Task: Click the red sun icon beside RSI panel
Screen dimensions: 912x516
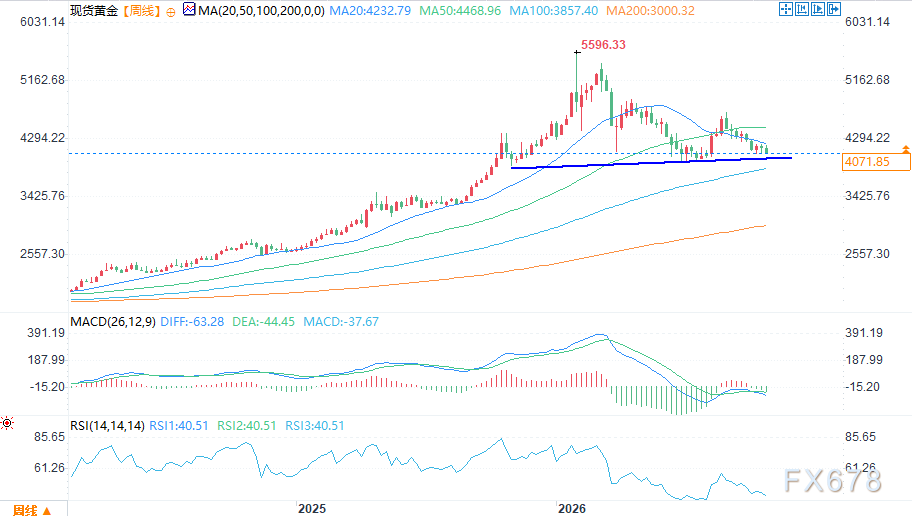Action: (x=7, y=423)
